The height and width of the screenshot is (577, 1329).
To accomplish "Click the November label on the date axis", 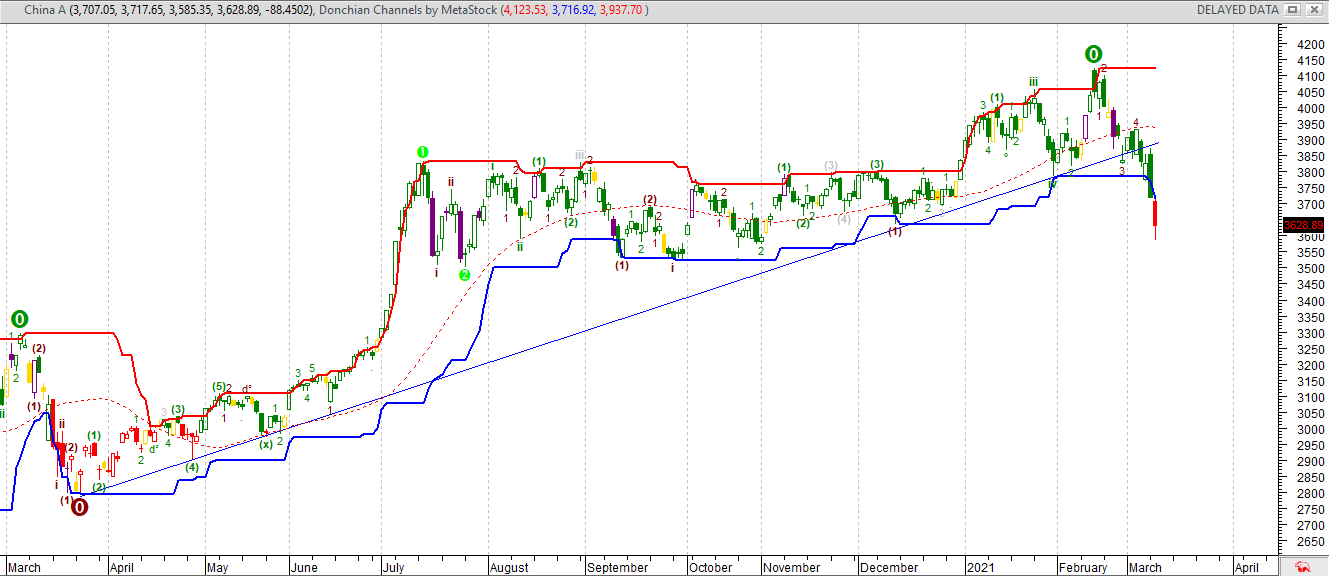I will pos(792,567).
